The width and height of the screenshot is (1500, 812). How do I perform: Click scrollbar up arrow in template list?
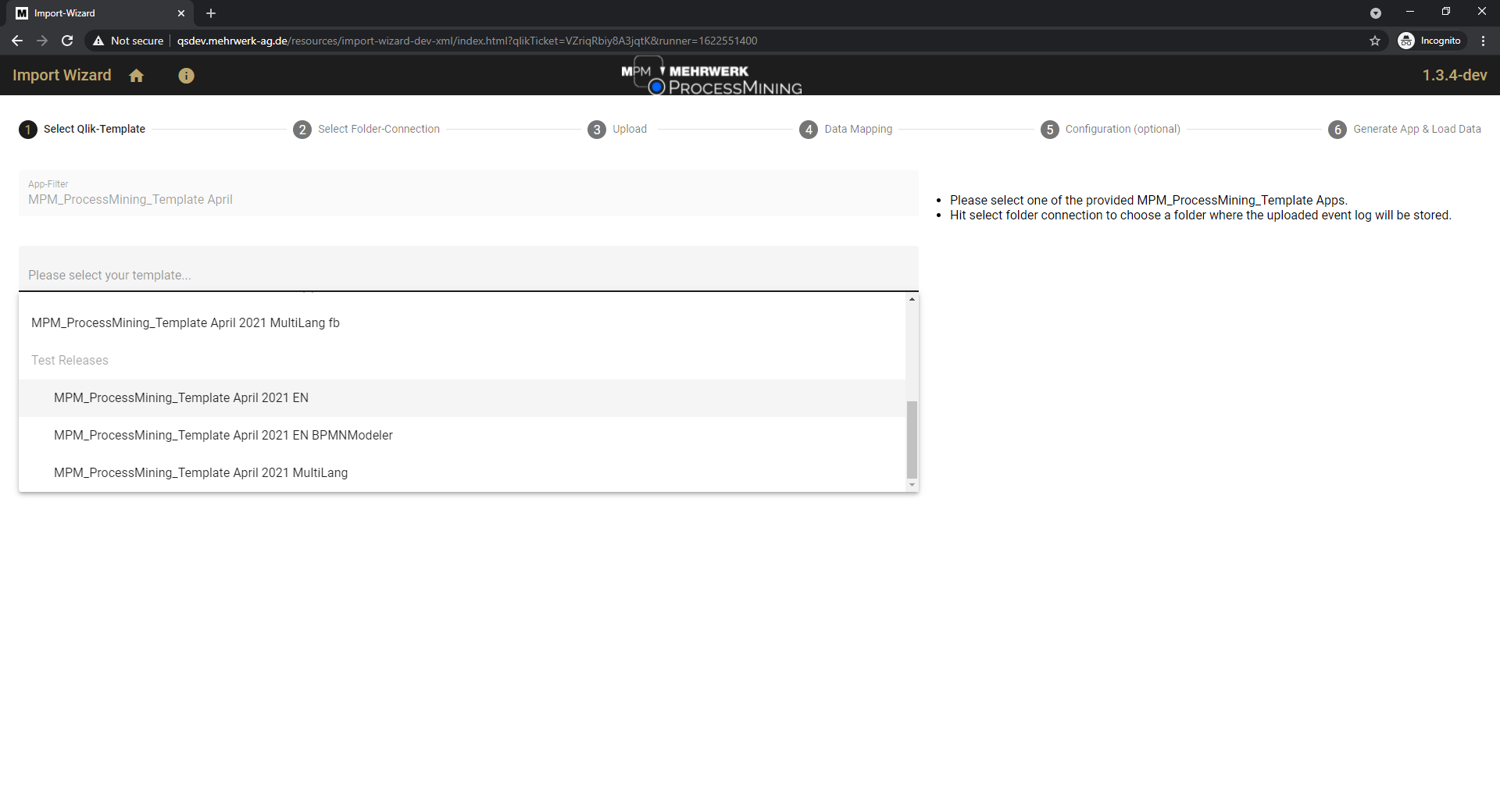click(912, 299)
